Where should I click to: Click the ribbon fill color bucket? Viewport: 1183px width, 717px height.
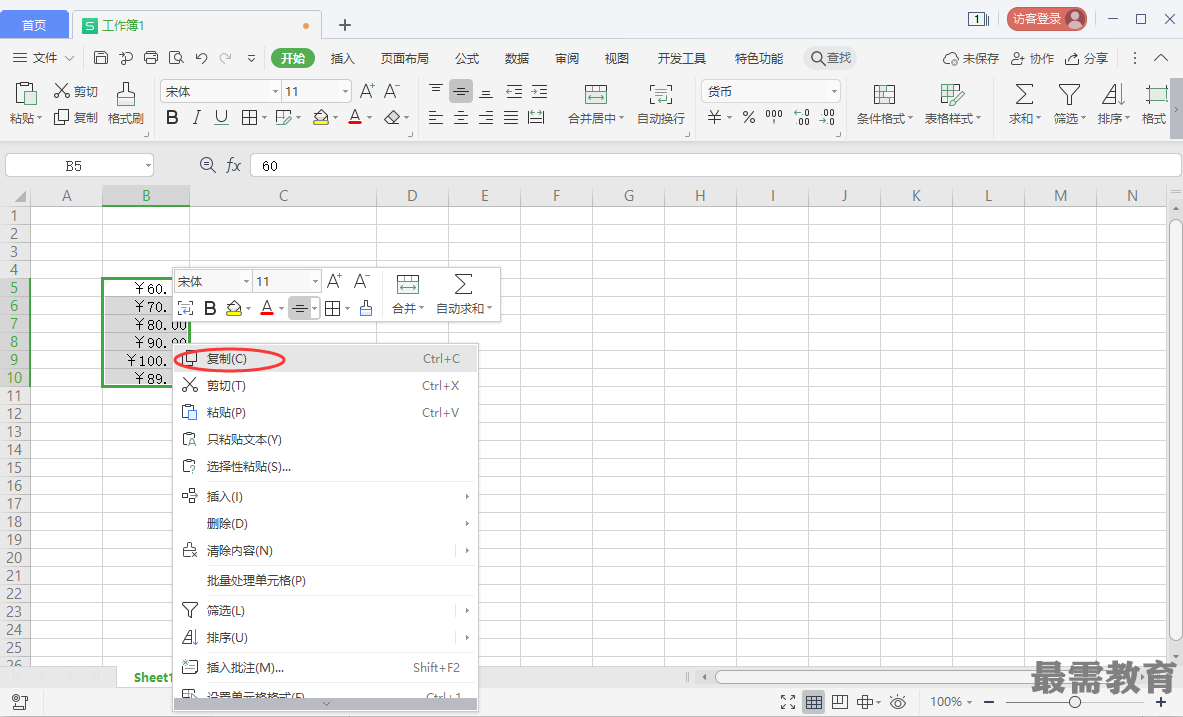[321, 117]
